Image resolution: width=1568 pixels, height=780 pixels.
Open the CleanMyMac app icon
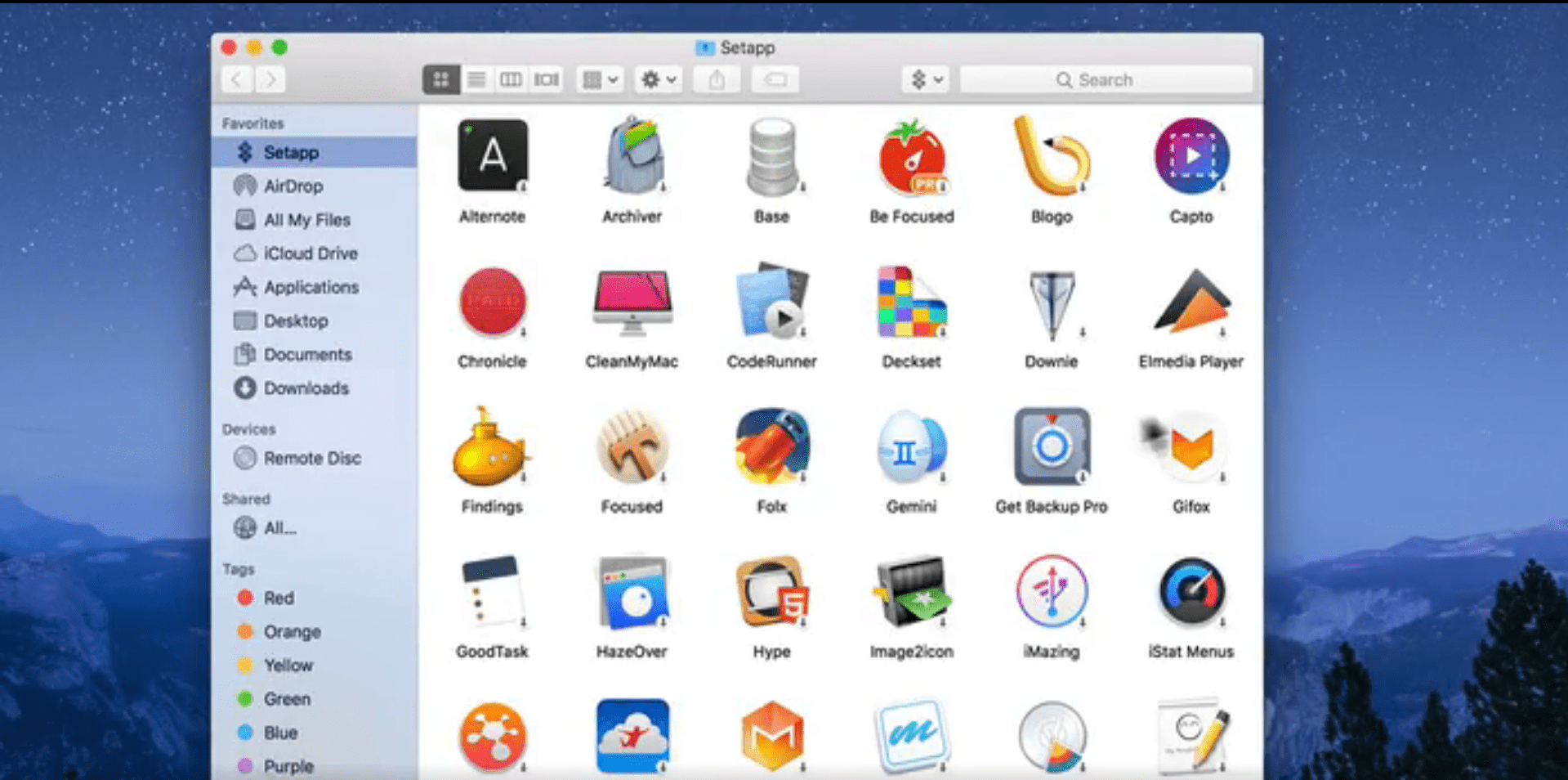(x=632, y=302)
